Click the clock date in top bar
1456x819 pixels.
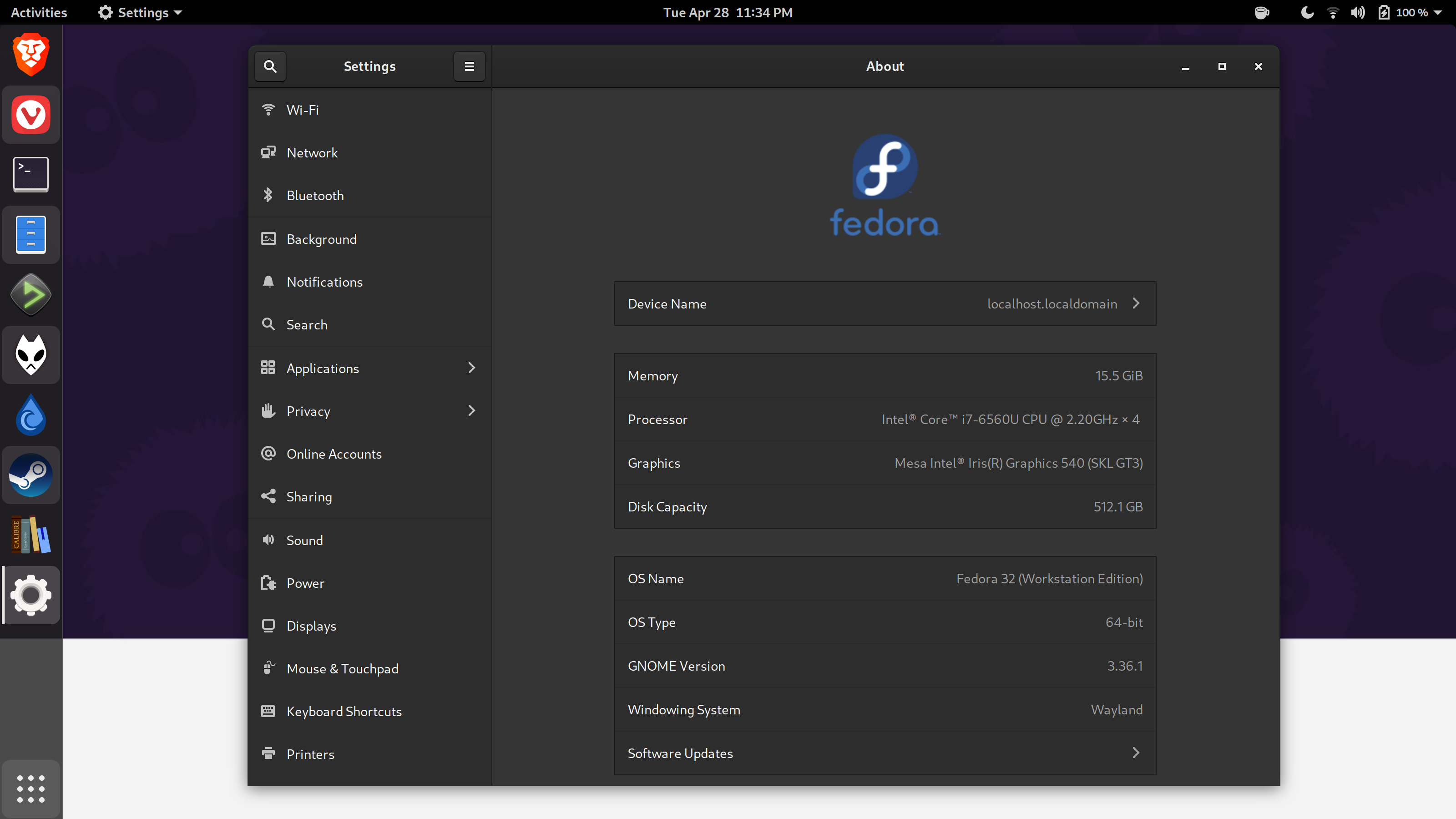click(x=728, y=12)
